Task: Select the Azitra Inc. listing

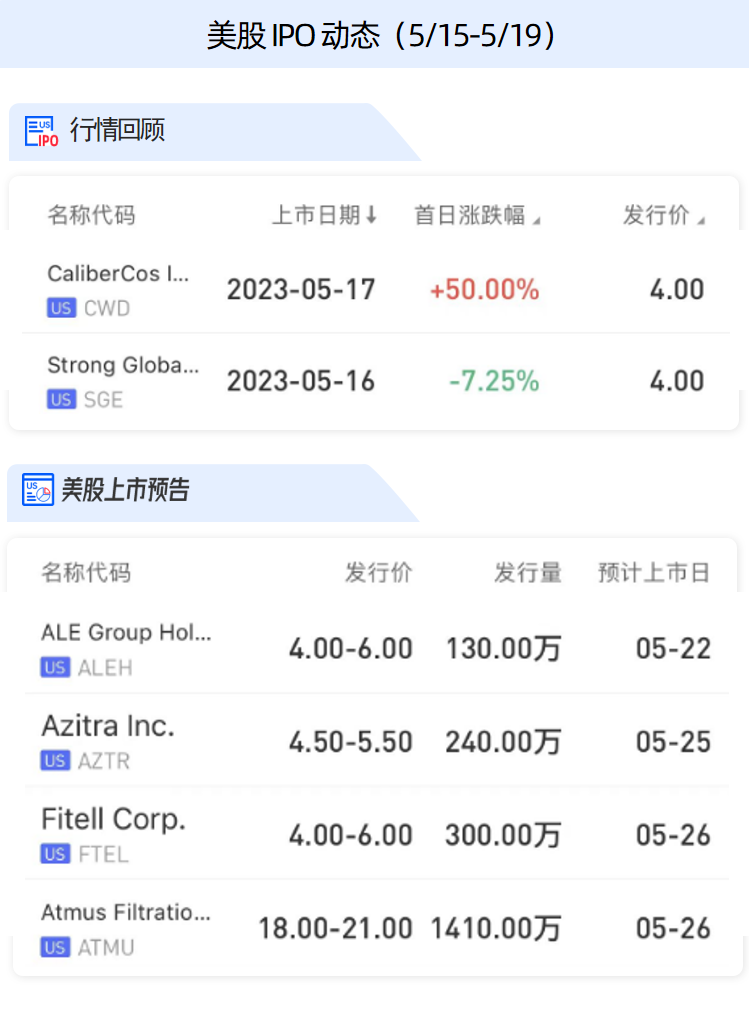Action: [x=108, y=726]
